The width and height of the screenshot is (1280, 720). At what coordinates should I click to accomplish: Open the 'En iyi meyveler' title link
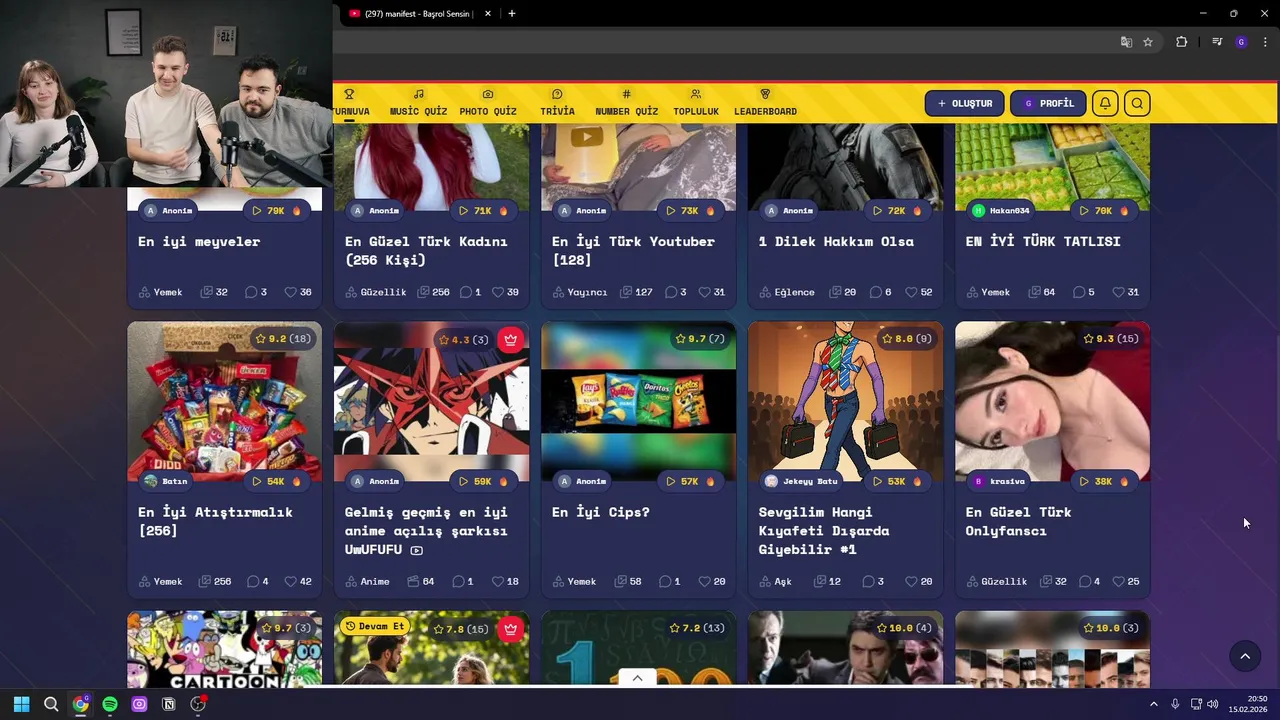tap(199, 241)
